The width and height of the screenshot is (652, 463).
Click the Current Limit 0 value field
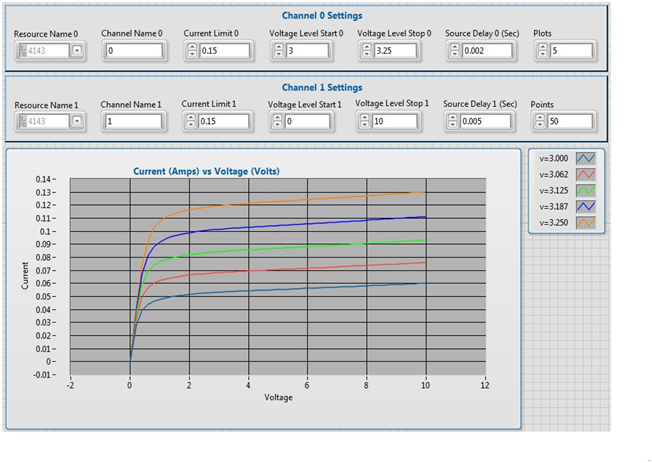pos(223,50)
